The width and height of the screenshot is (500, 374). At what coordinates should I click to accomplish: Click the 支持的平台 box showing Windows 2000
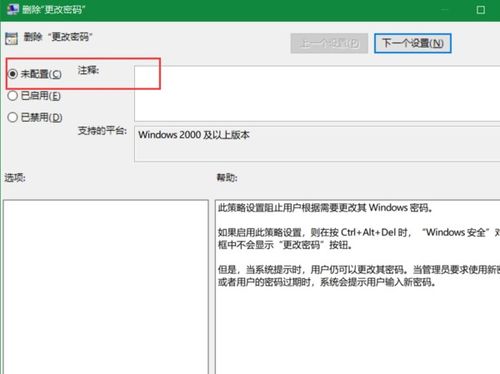coord(317,144)
